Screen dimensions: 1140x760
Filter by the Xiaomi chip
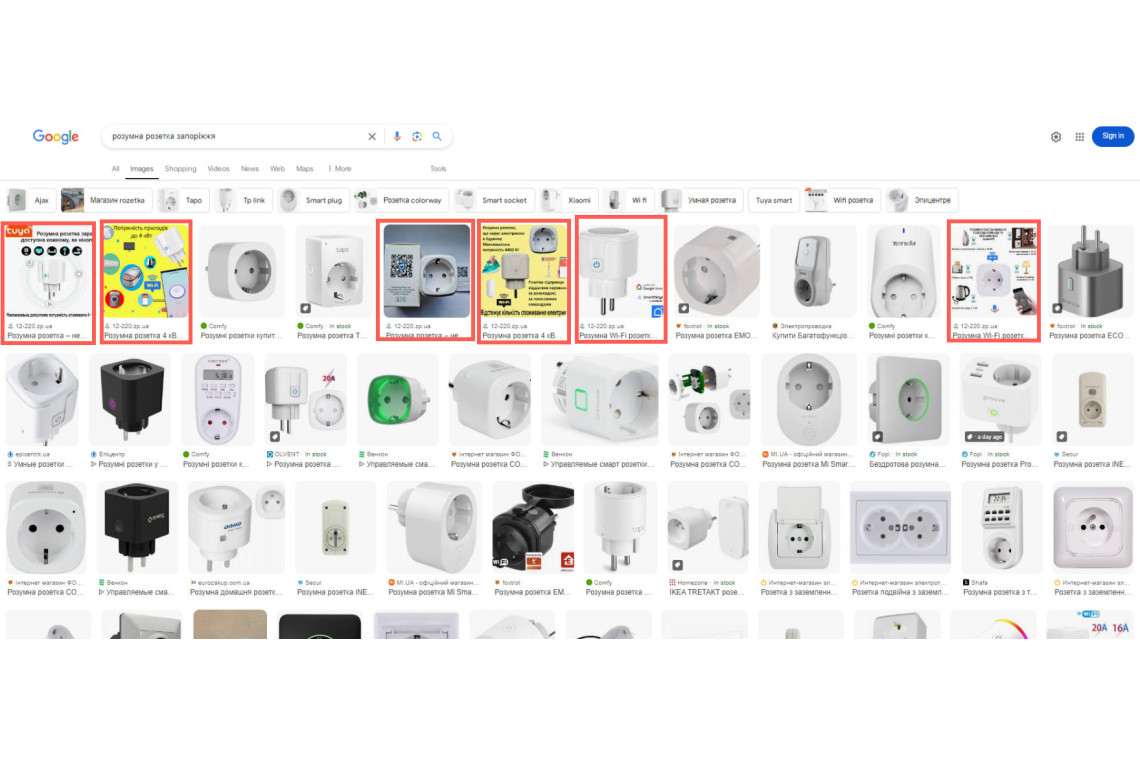[569, 200]
